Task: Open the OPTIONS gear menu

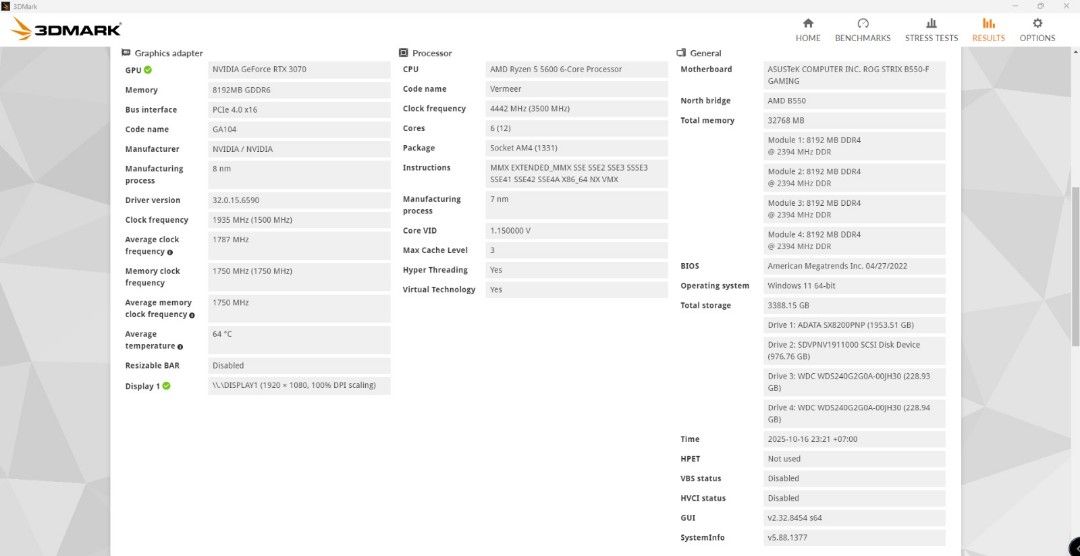Action: click(x=1037, y=29)
